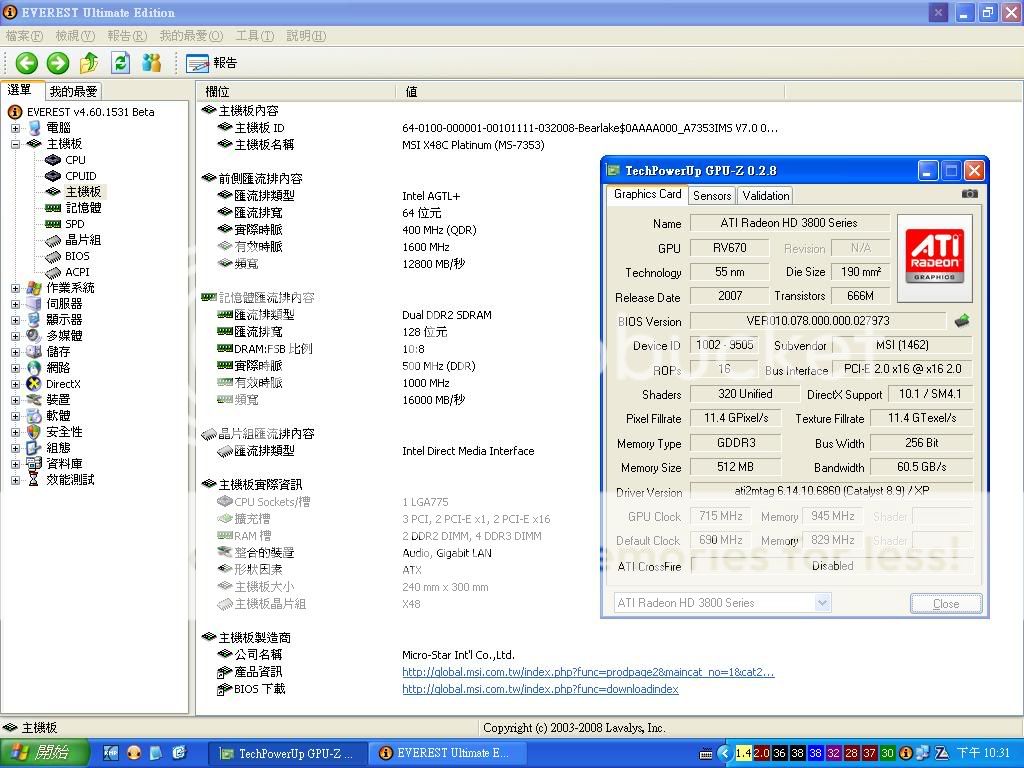
Task: Expand the 電腦 computer tree node
Action: [15, 128]
